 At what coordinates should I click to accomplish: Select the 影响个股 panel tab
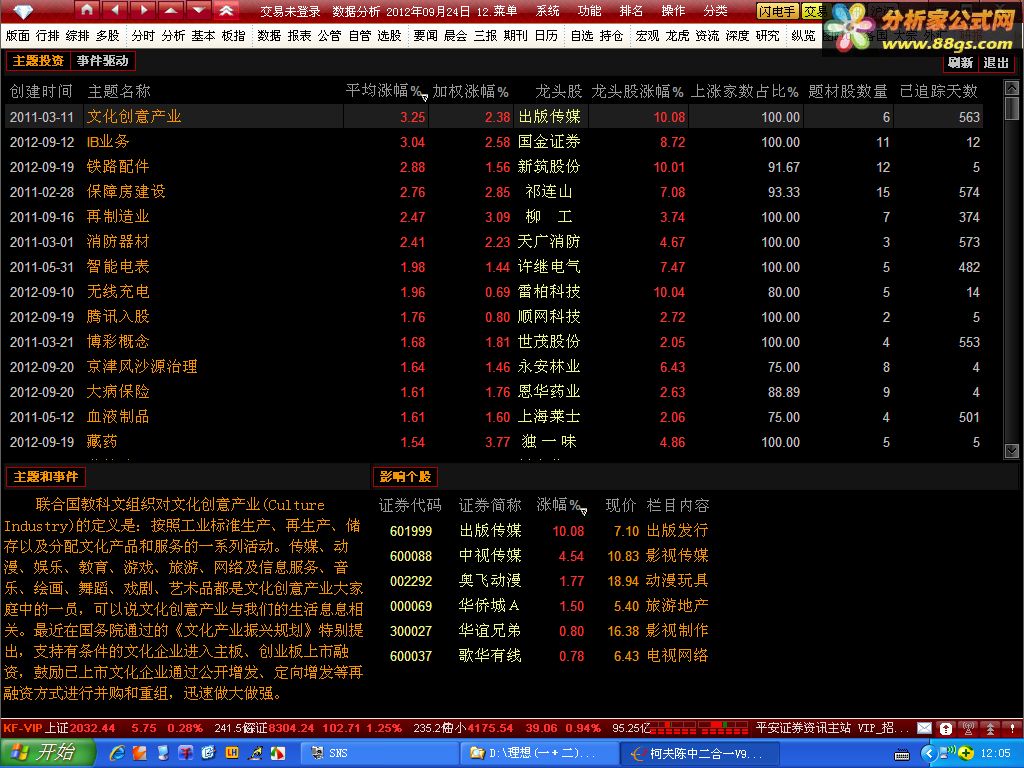[x=405, y=477]
